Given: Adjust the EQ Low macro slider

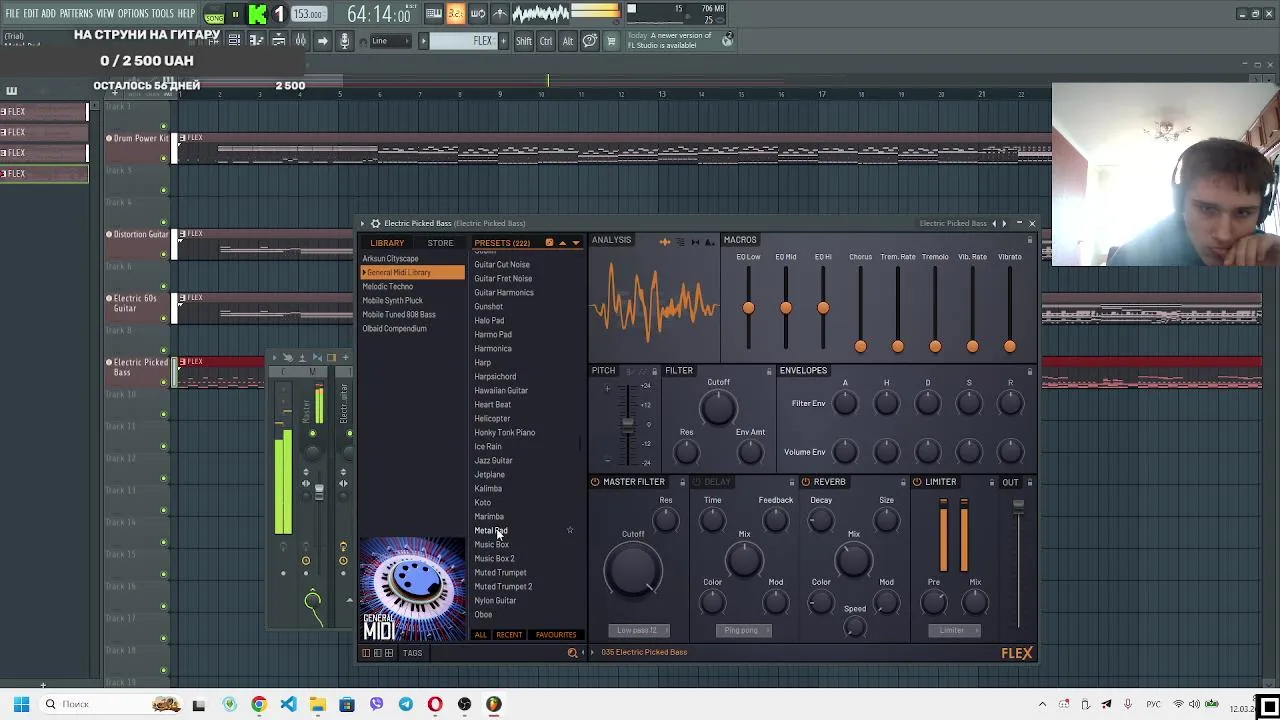Looking at the screenshot, I should coord(748,308).
